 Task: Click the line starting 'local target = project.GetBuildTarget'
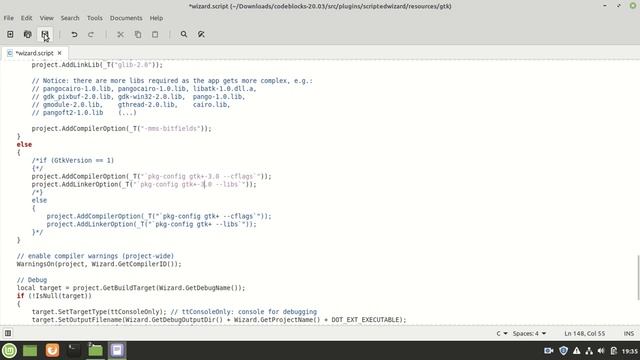[131, 288]
